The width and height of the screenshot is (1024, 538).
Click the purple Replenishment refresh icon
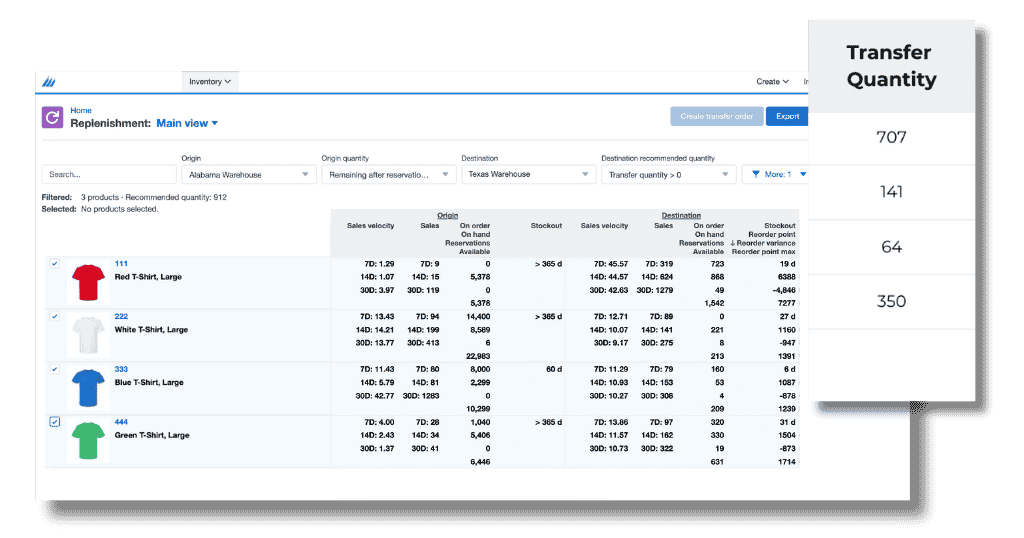coord(53,117)
